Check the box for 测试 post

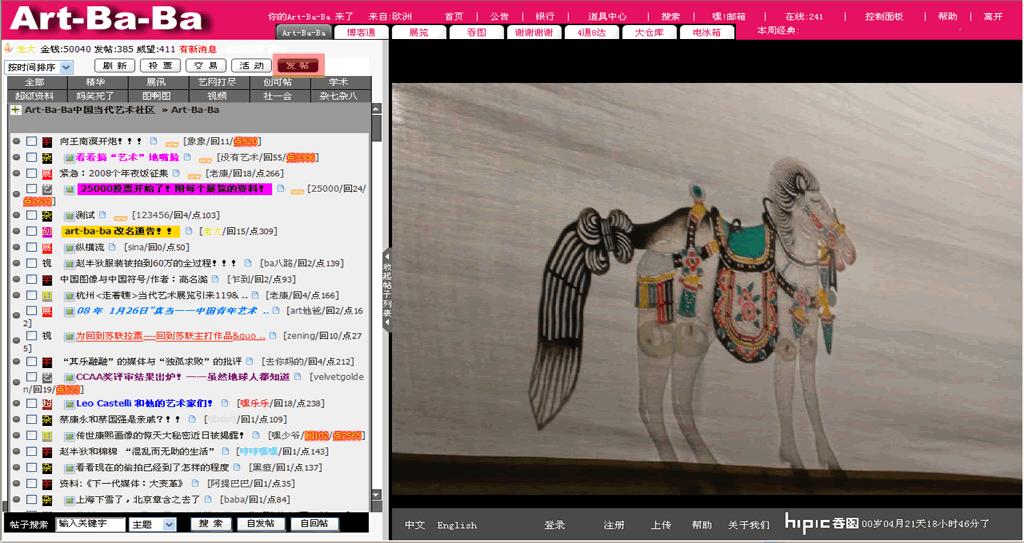[31, 215]
